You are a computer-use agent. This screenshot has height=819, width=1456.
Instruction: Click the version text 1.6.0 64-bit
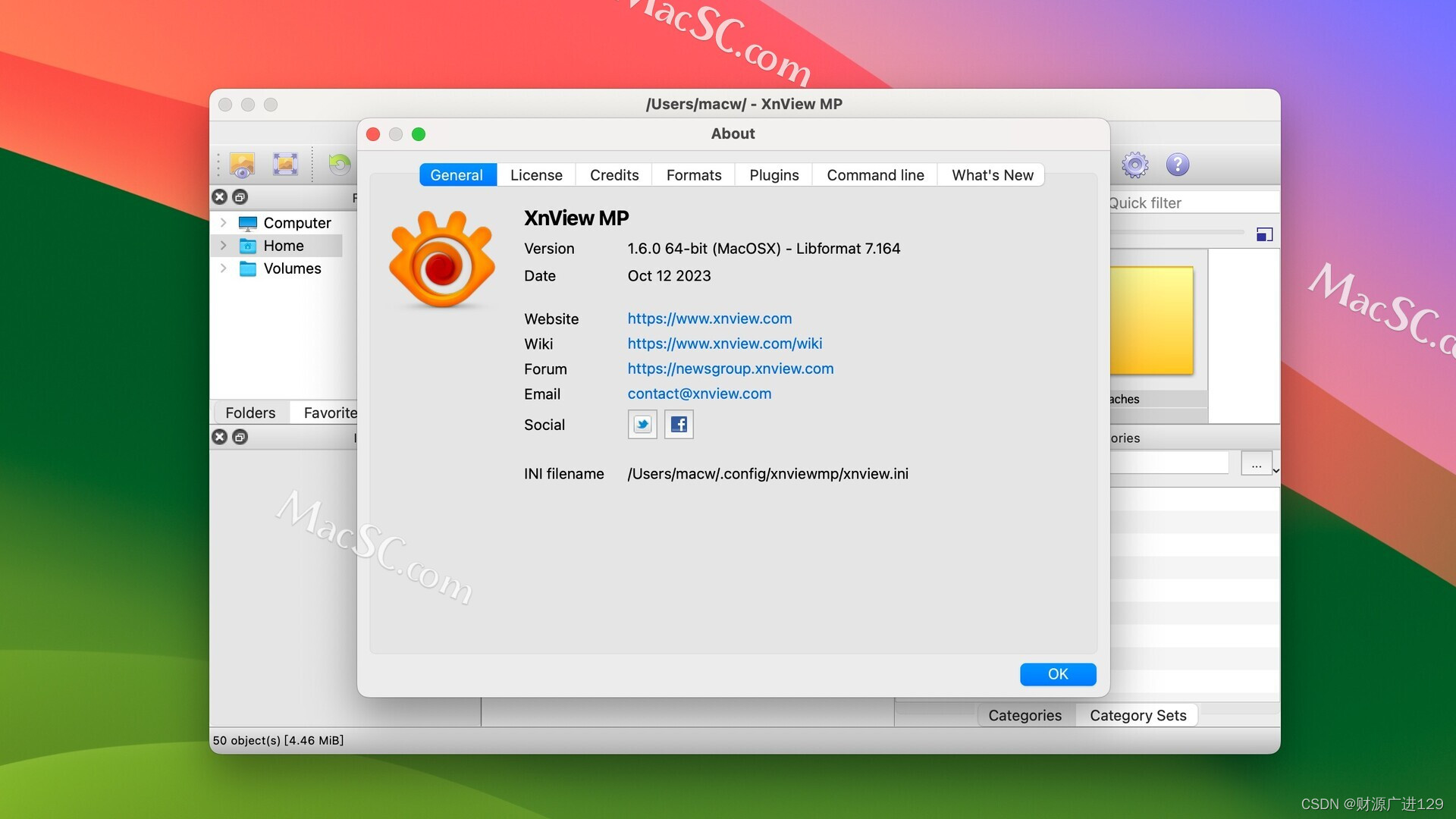click(764, 249)
